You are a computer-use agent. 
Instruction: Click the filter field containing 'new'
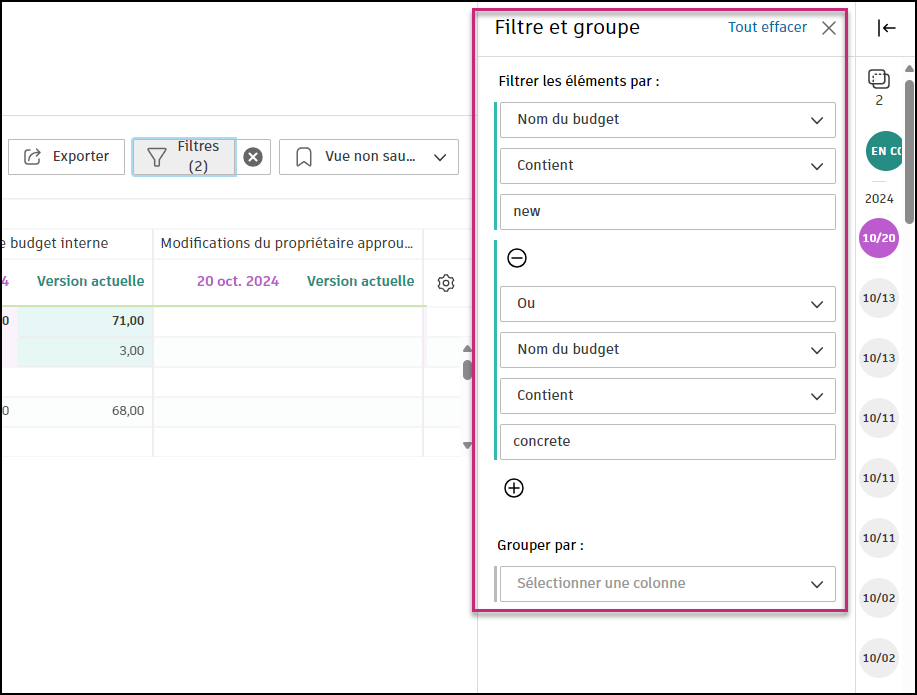point(667,212)
